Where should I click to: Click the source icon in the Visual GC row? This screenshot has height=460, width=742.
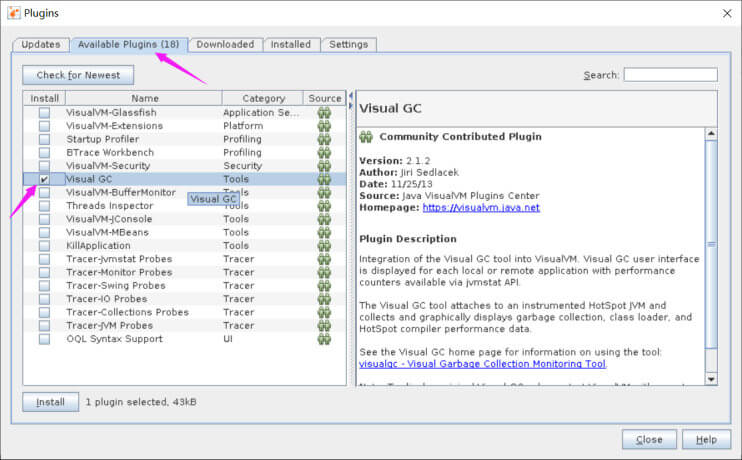[x=324, y=179]
